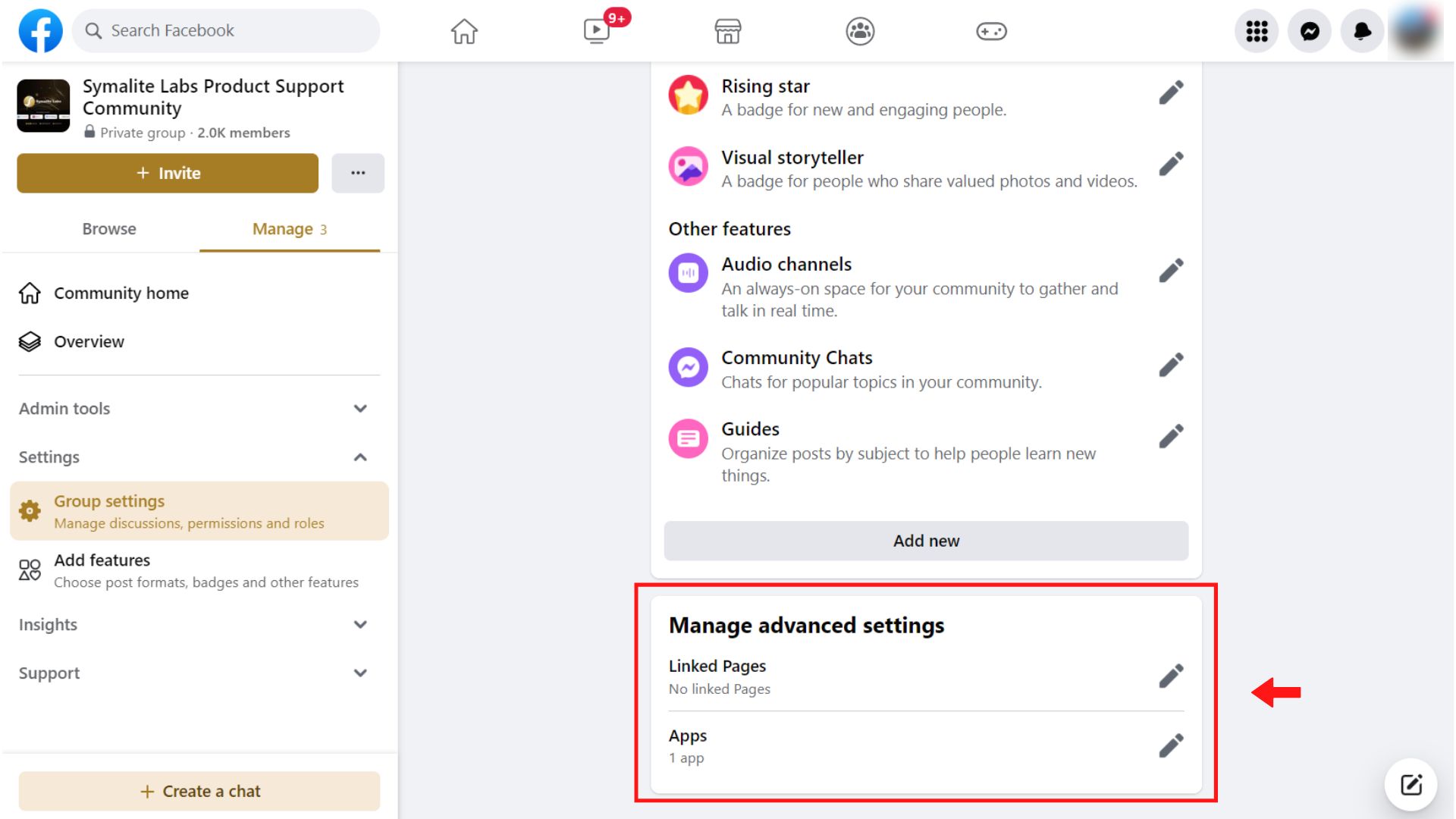The height and width of the screenshot is (819, 1456).
Task: Open Messenger from the top bar
Action: [1309, 31]
